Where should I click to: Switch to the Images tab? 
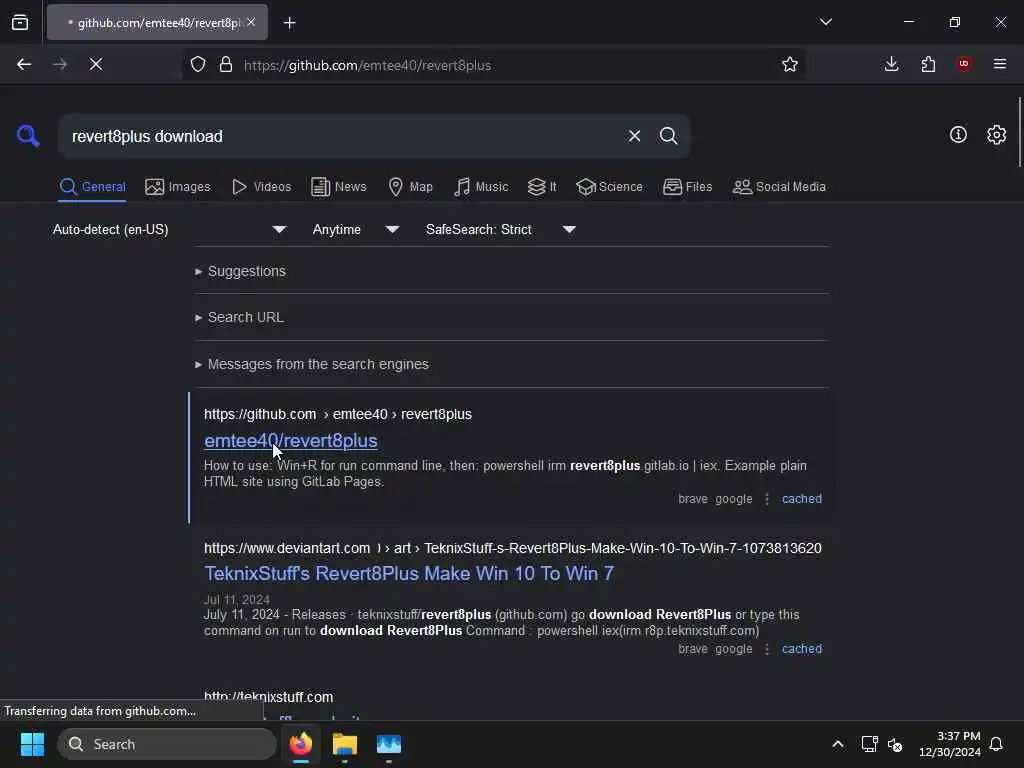pyautogui.click(x=178, y=187)
